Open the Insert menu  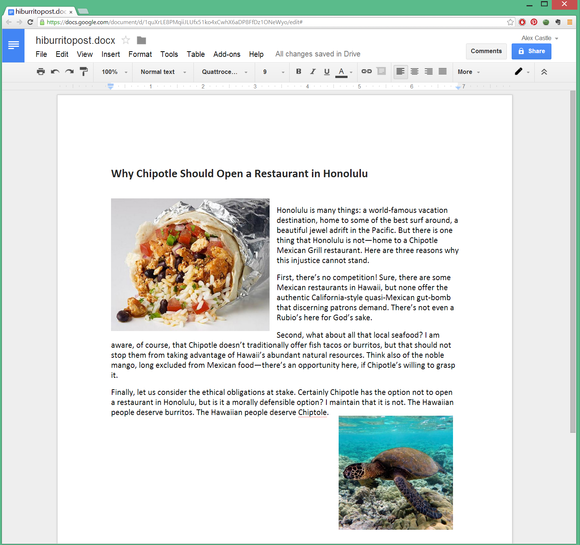click(x=111, y=54)
